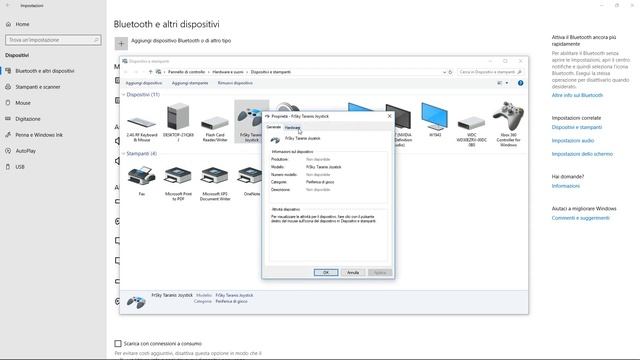Open Digitazione settings page
Viewport: 640px width, 360px height.
(28, 119)
